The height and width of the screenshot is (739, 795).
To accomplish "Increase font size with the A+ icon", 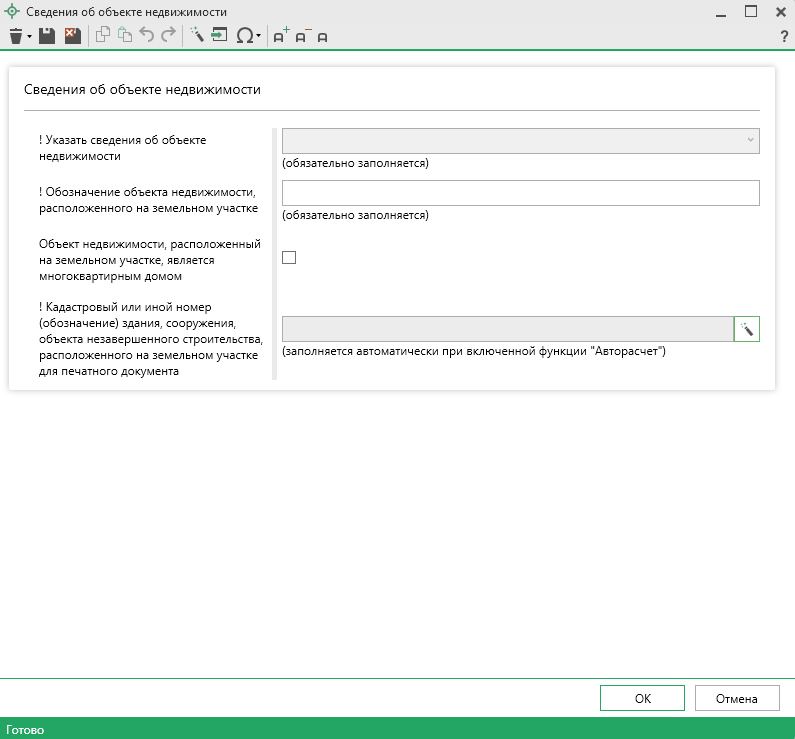I will (281, 36).
